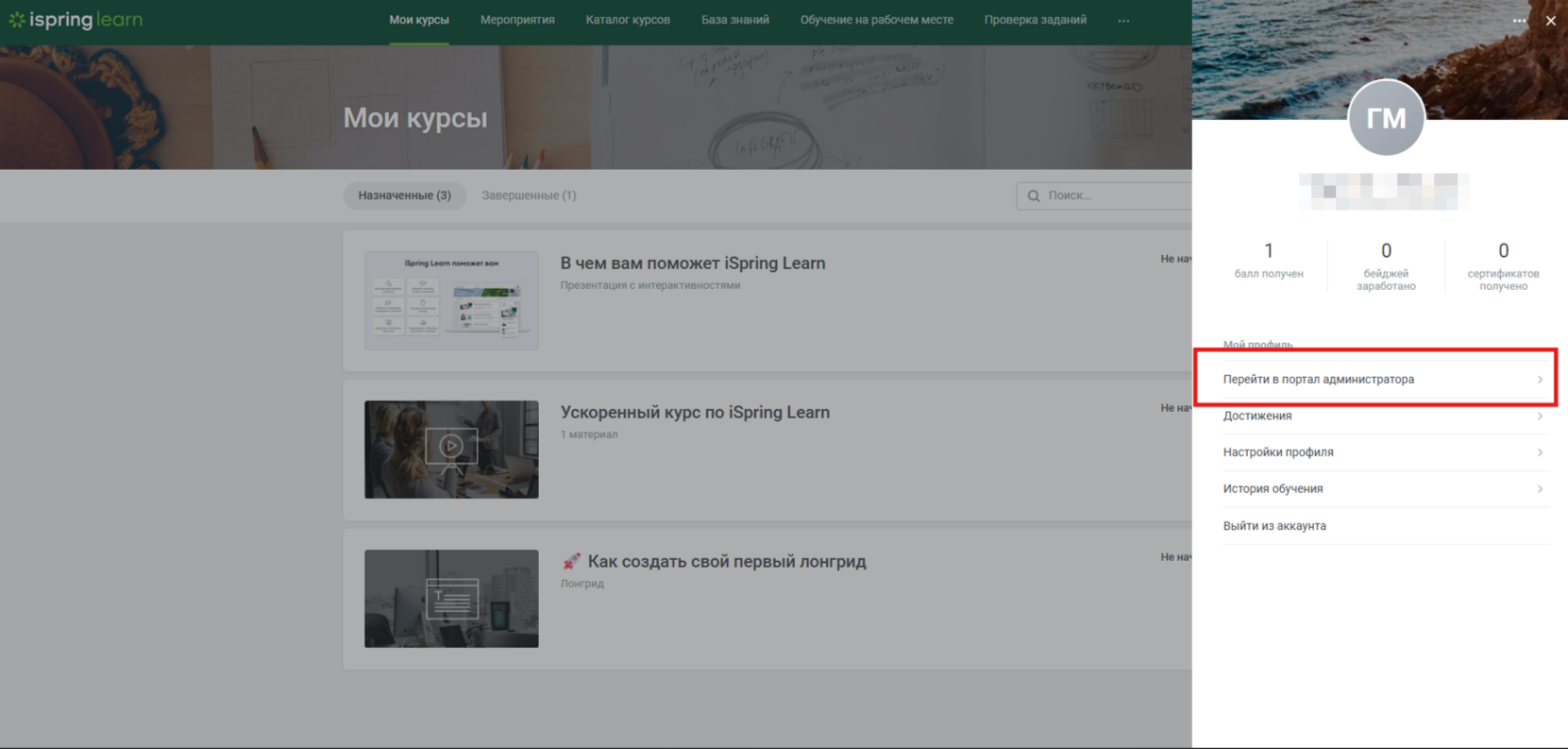Viewport: 1568px width, 749px height.
Task: Switch to the Завершенные (1) tab
Action: click(x=529, y=196)
